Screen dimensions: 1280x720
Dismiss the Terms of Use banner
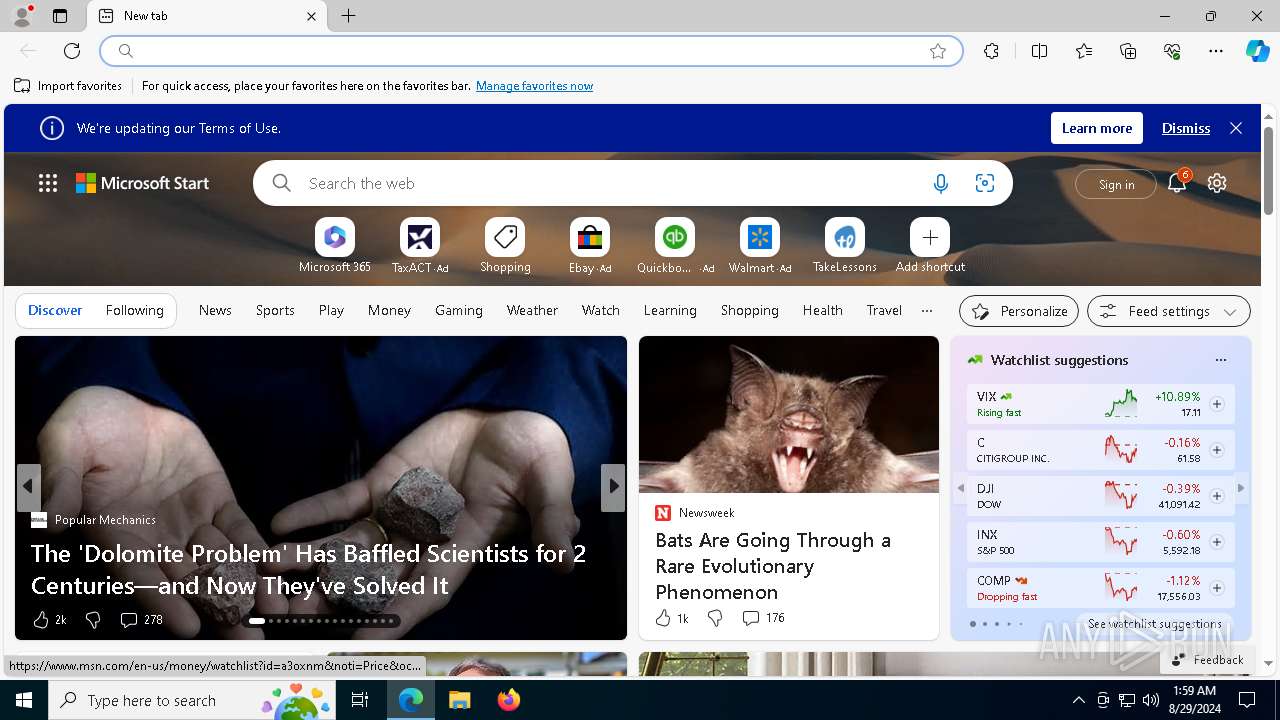[1186, 128]
